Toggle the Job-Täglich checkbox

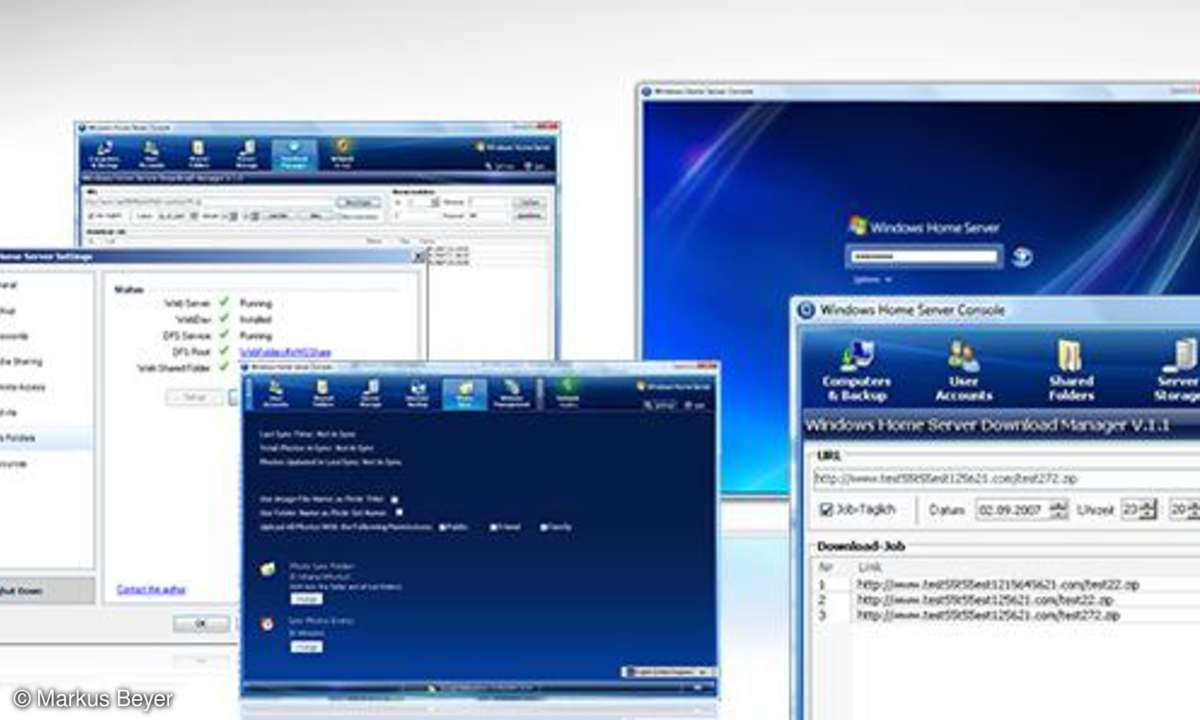tap(826, 509)
